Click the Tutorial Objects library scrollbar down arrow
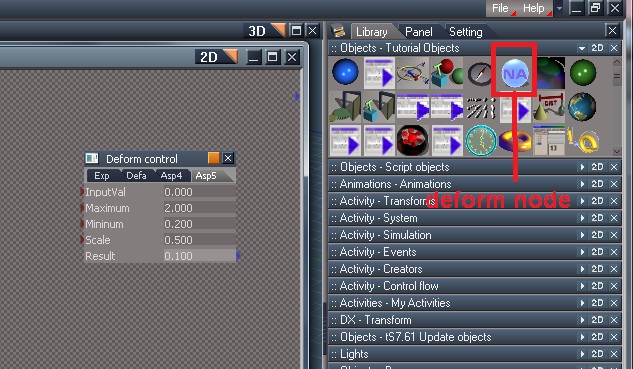 click(x=616, y=151)
